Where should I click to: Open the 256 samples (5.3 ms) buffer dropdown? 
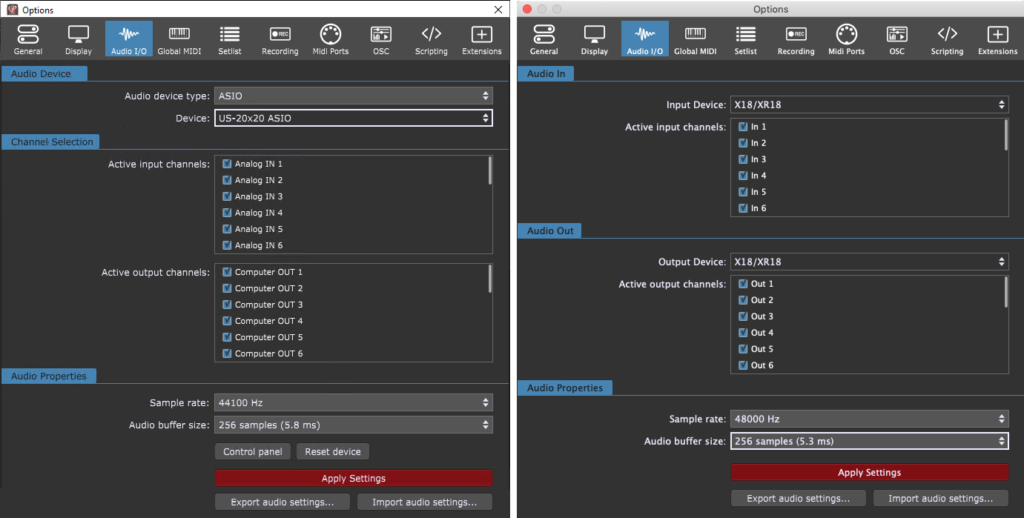[869, 441]
